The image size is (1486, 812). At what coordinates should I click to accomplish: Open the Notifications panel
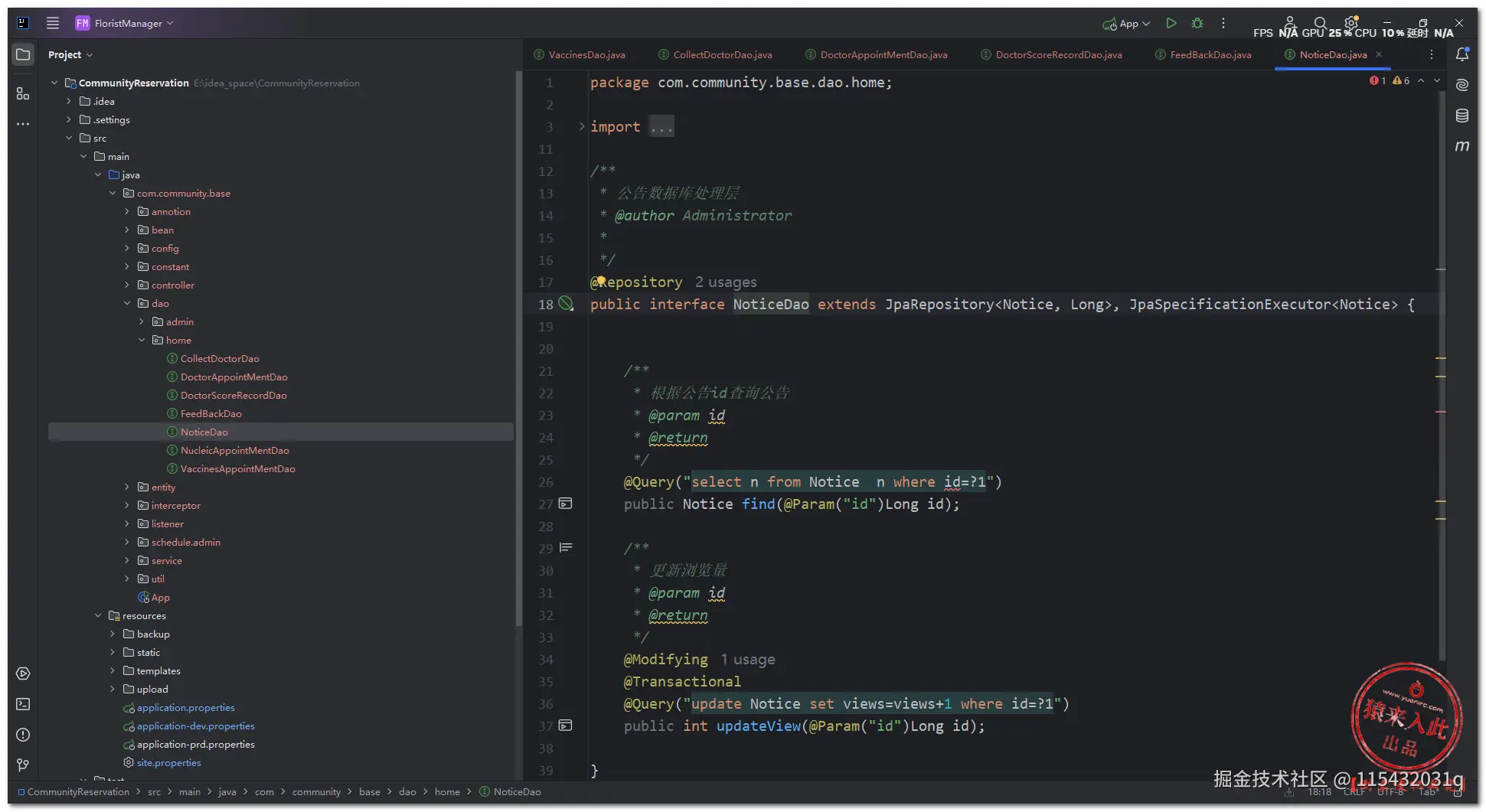coord(1462,54)
